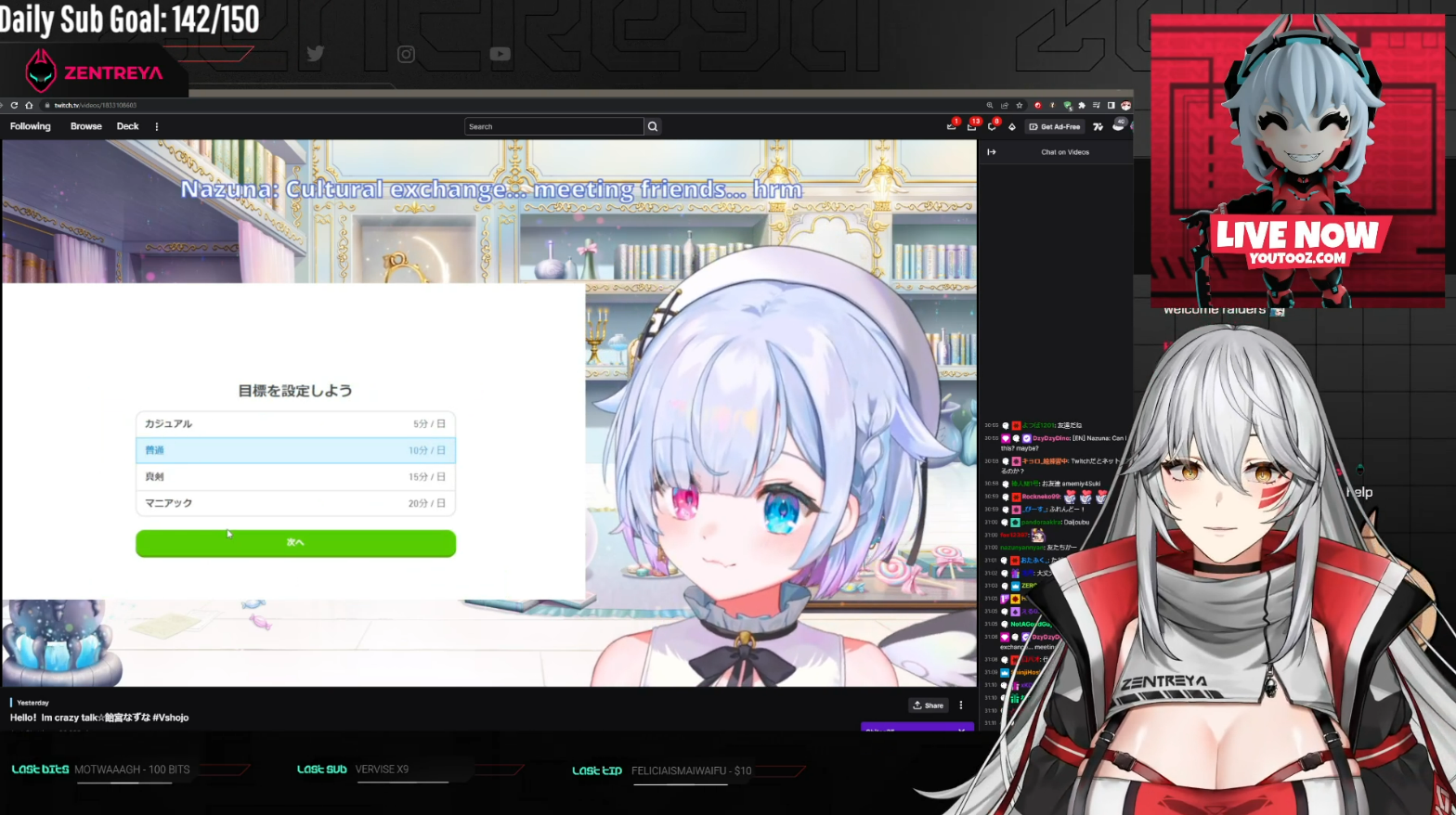1456x815 pixels.
Task: Open the Deck tab on Twitch
Action: [127, 126]
